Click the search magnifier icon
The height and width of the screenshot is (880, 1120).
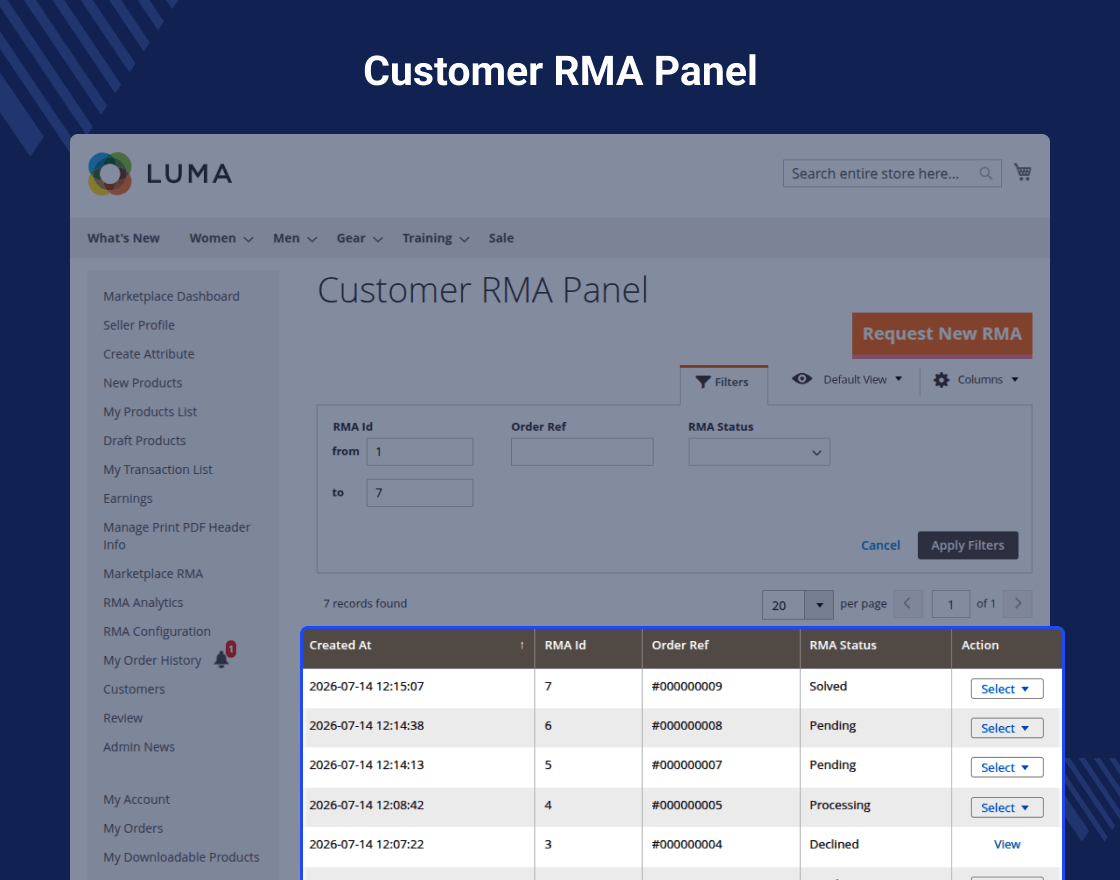(x=986, y=173)
